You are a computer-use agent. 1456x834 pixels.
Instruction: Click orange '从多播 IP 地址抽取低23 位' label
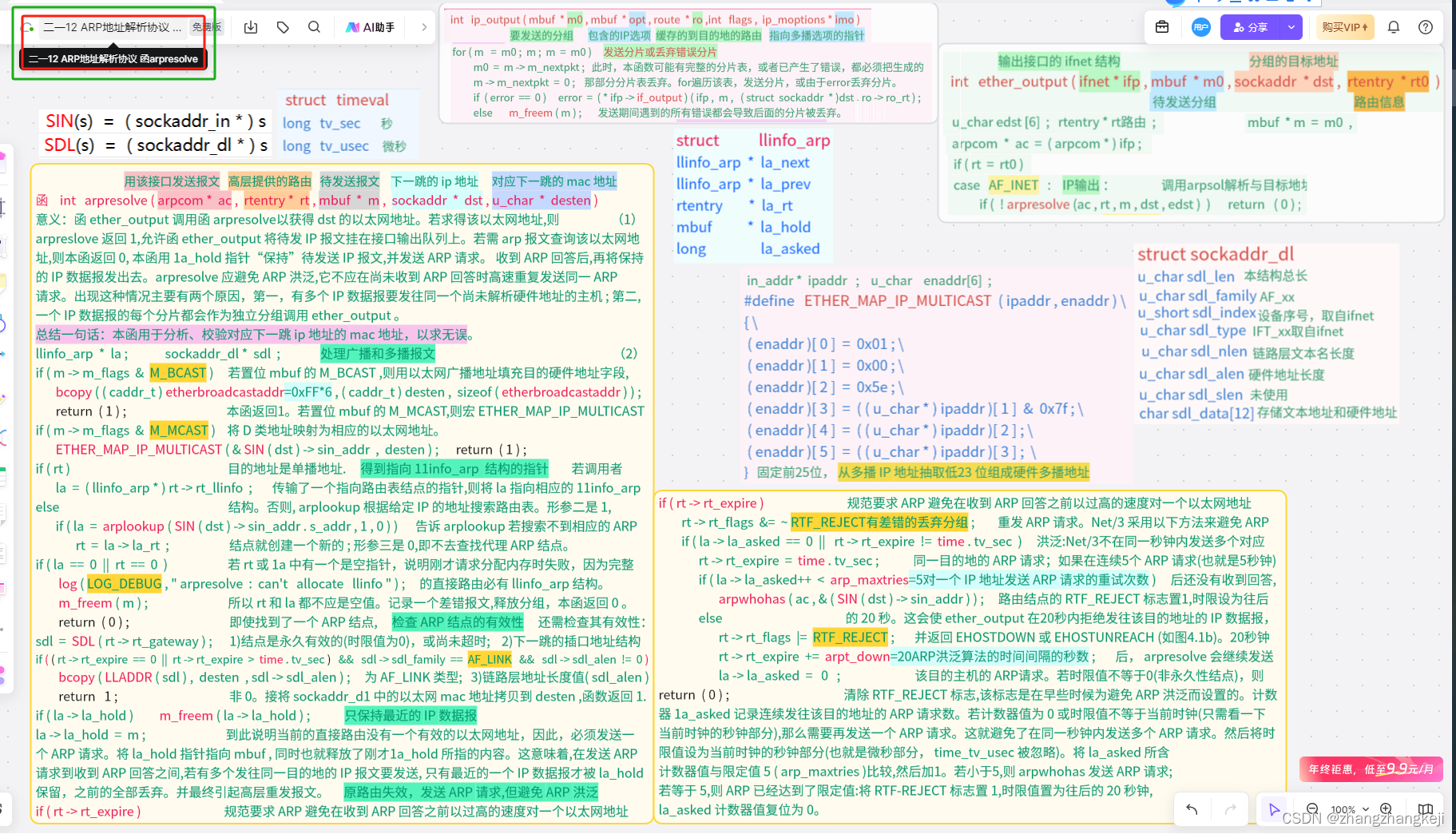(x=963, y=472)
